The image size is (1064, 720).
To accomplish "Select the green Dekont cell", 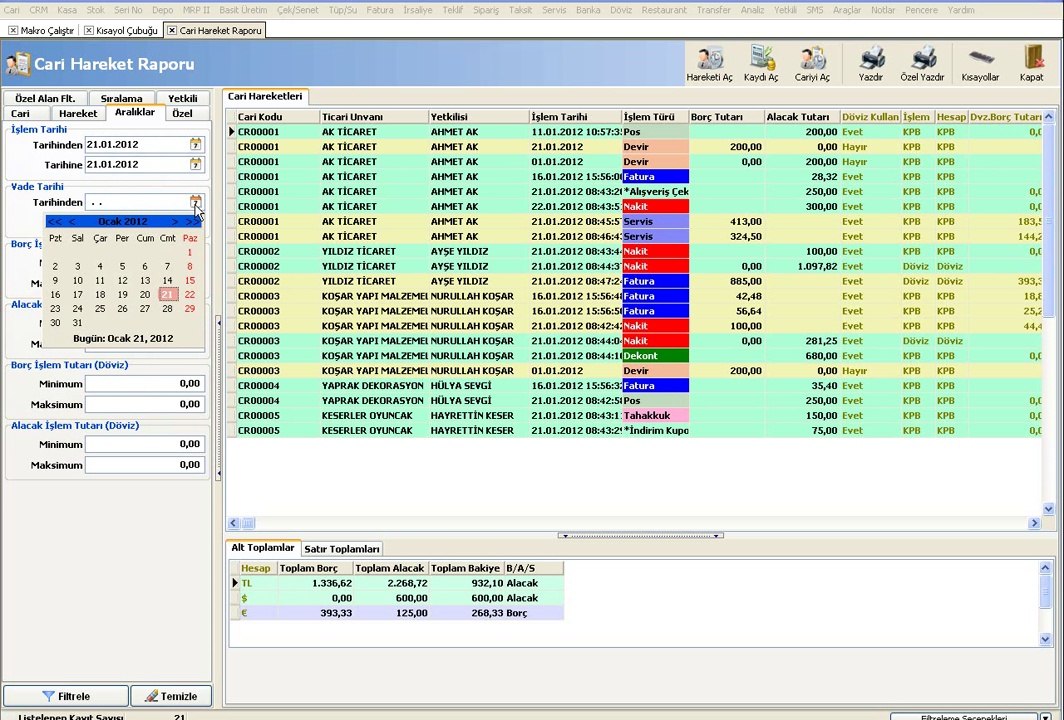I will [656, 356].
